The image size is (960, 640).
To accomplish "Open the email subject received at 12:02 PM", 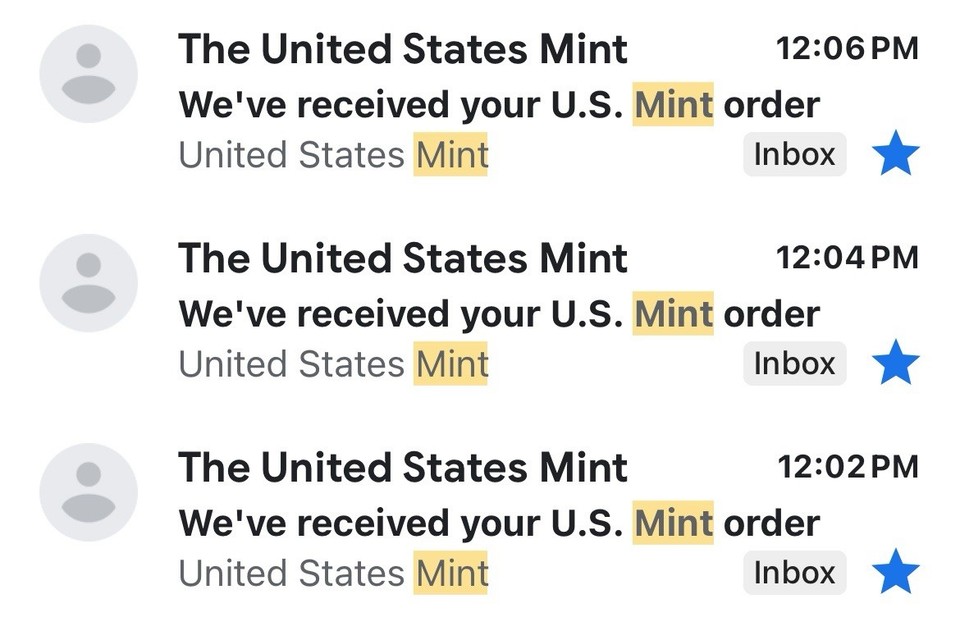I will (x=498, y=522).
